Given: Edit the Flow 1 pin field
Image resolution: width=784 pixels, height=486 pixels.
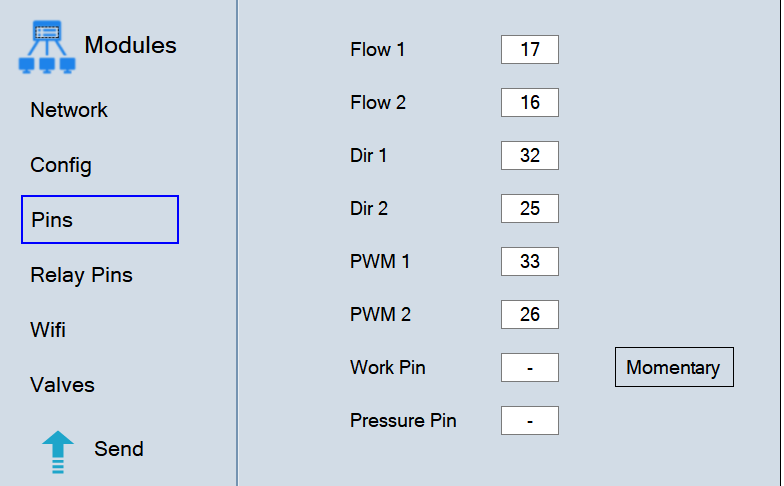Looking at the screenshot, I should [x=530, y=50].
